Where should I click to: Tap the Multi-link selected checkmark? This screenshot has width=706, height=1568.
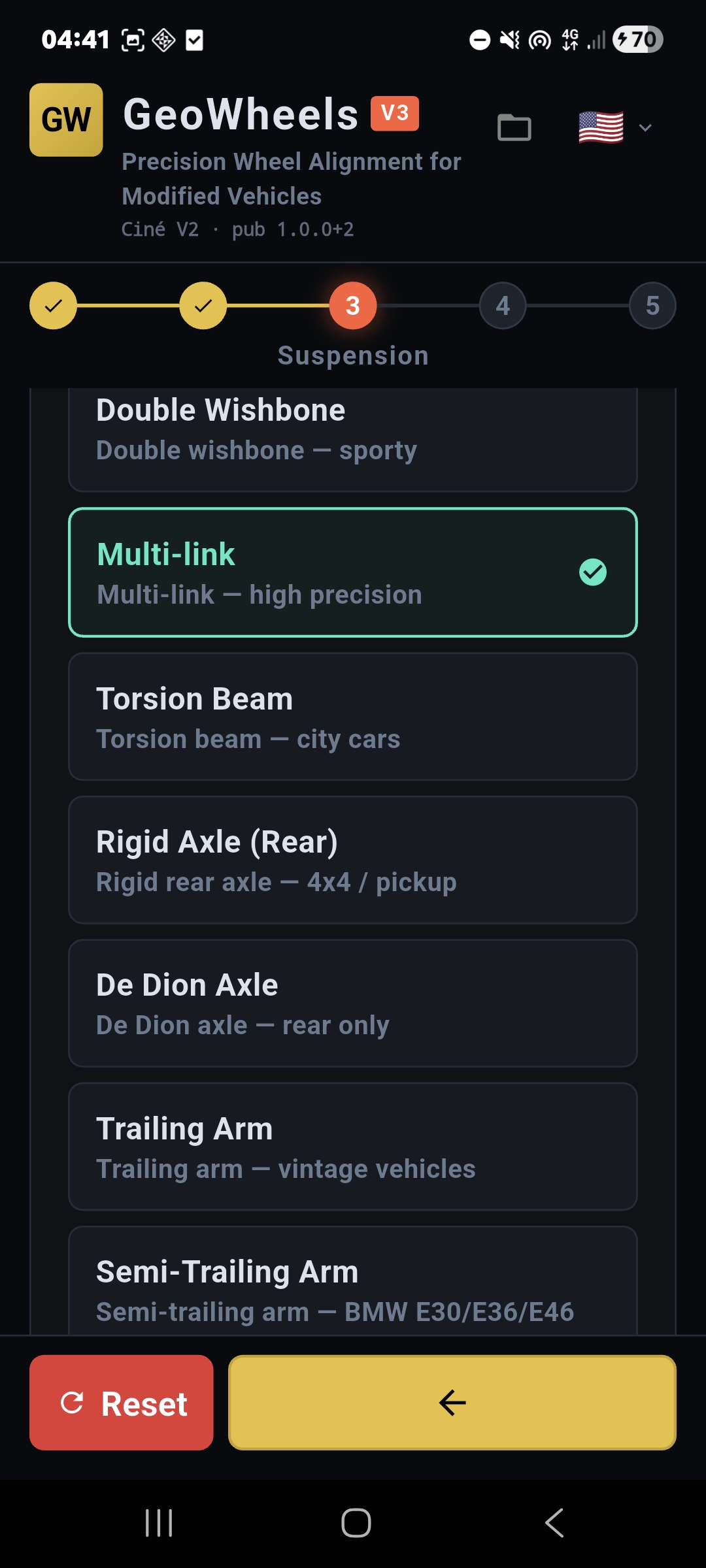tap(593, 572)
